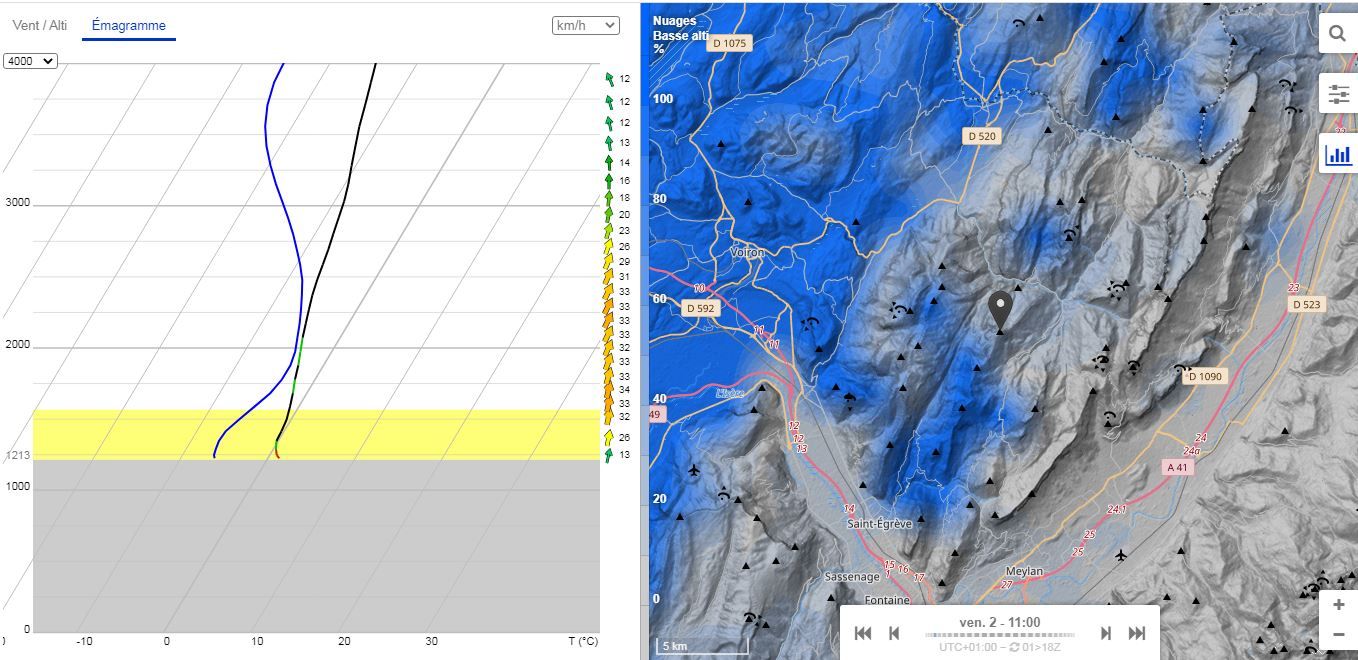
Task: Click the yellow boundary layer band on emagram
Action: (x=316, y=434)
